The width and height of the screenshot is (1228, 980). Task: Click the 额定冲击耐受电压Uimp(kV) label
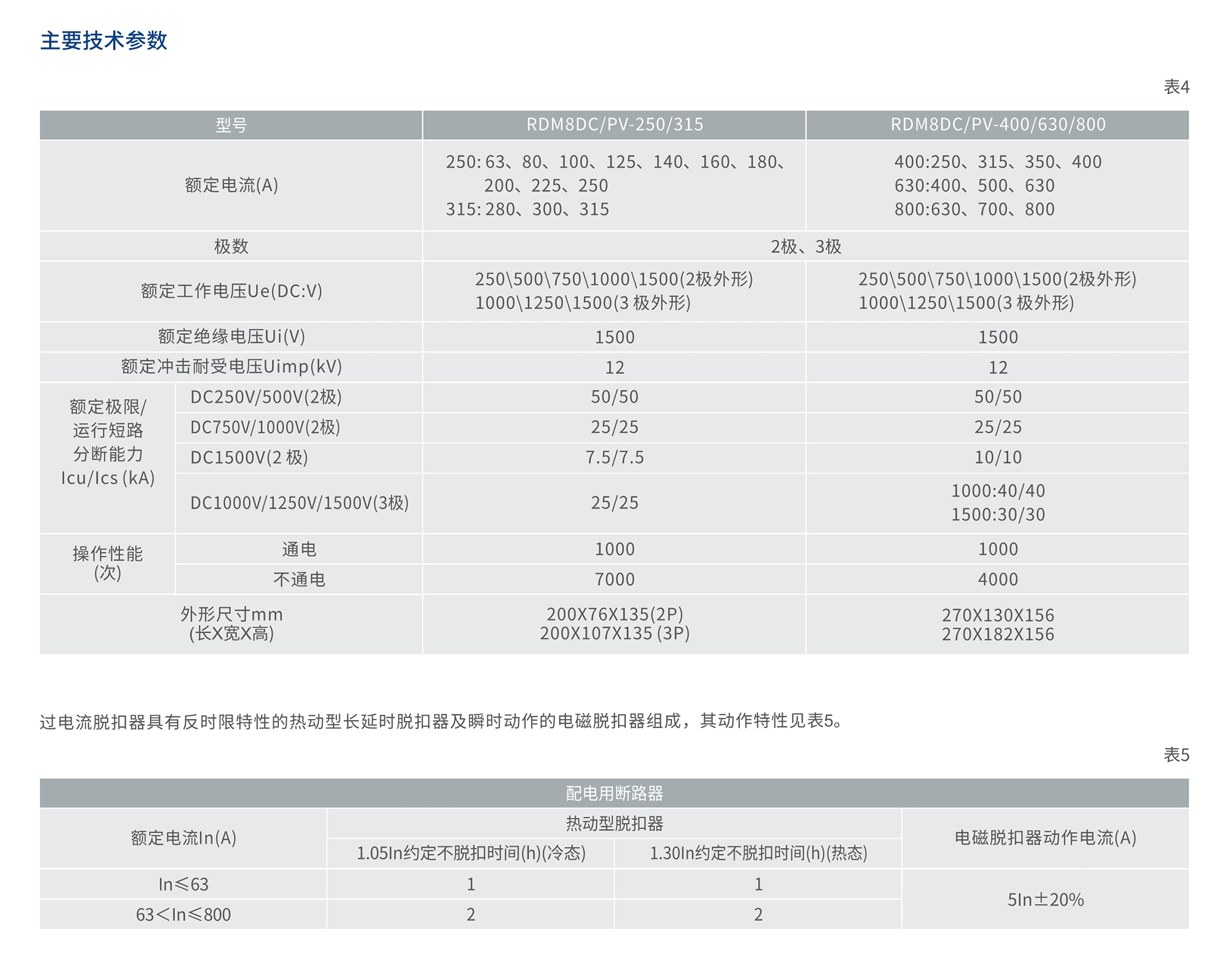click(231, 367)
